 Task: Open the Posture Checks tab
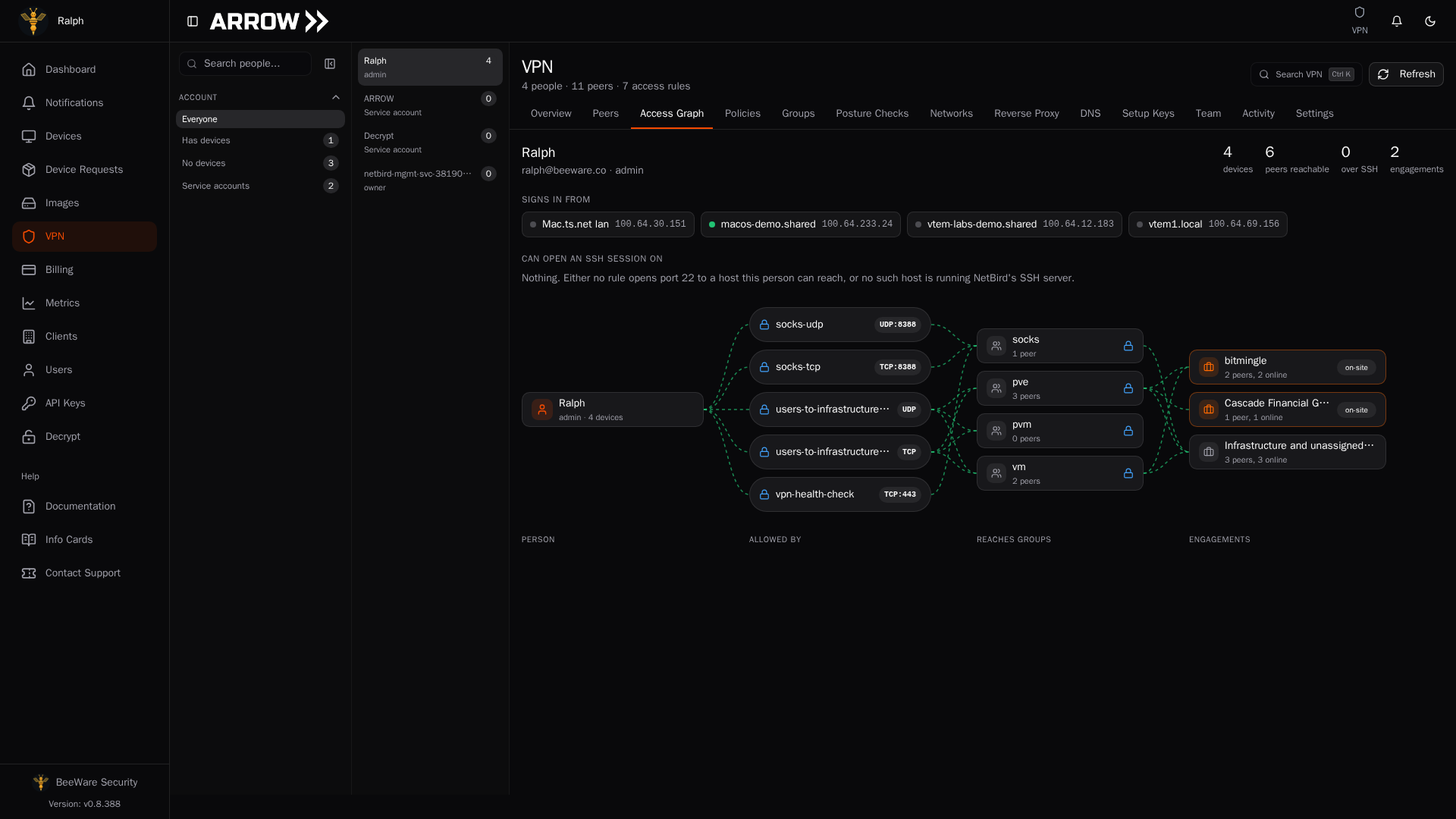click(872, 114)
